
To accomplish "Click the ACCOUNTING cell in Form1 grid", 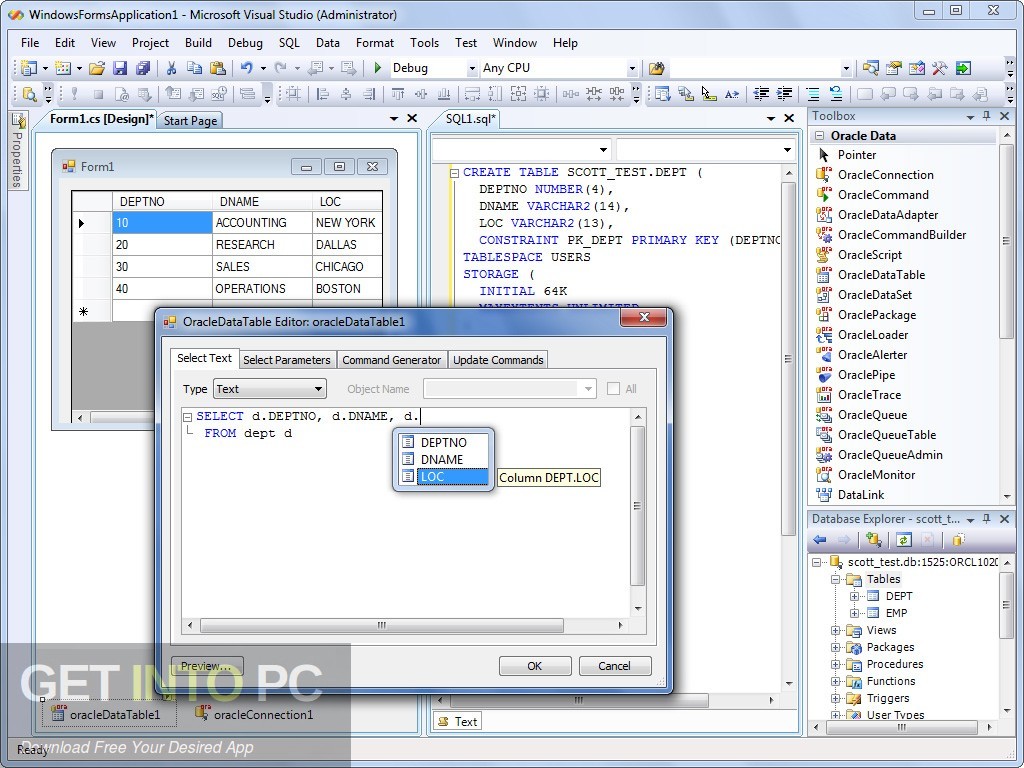I will 262,223.
